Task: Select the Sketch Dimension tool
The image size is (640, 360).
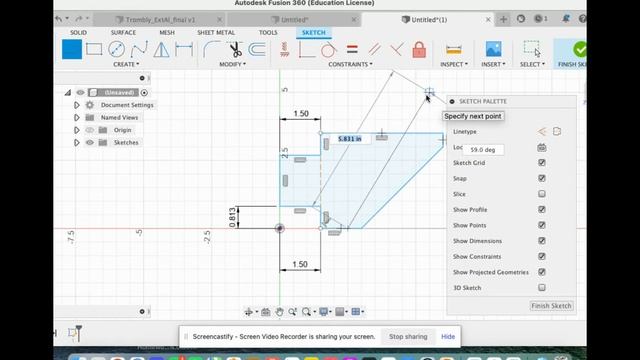Action: click(x=184, y=49)
